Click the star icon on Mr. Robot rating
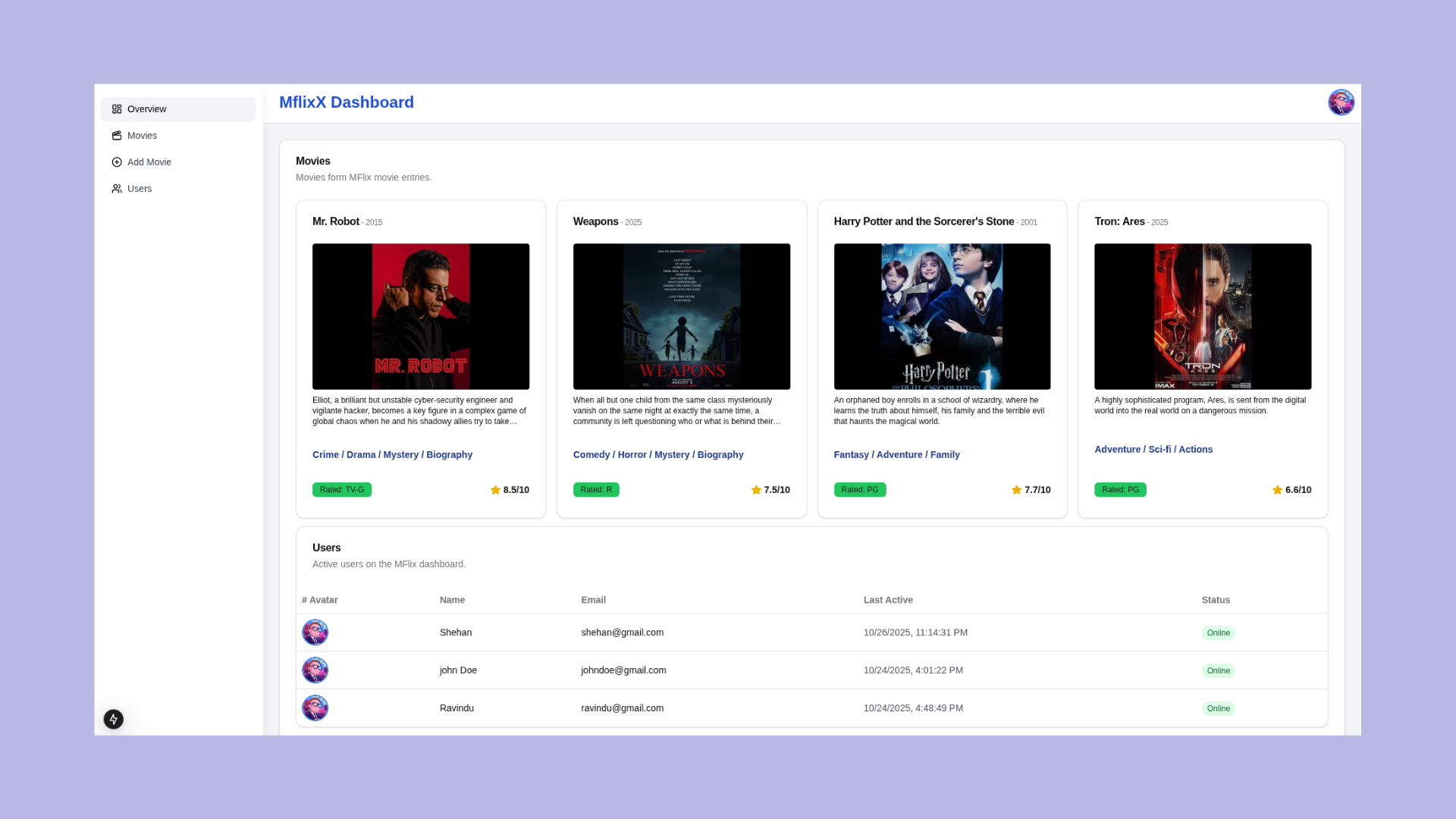The width and height of the screenshot is (1456, 819). [495, 490]
